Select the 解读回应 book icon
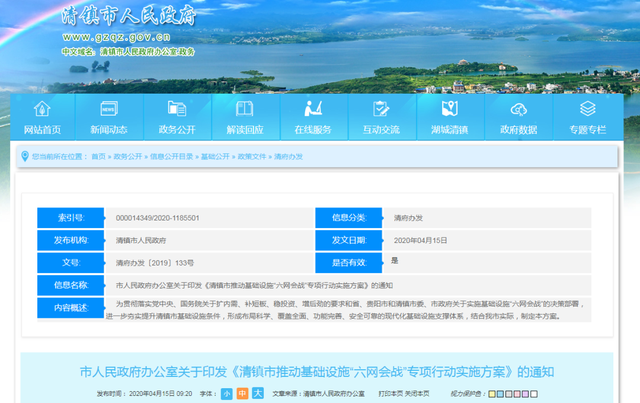The height and width of the screenshot is (403, 640). coord(245,109)
